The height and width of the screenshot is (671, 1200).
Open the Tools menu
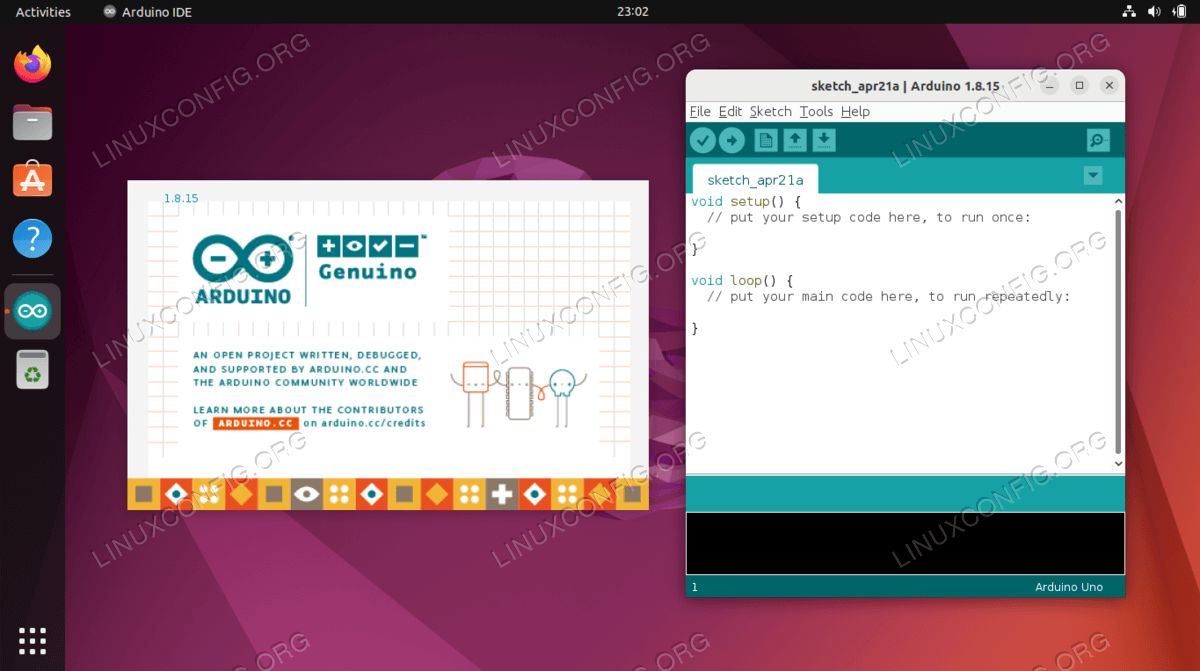816,111
